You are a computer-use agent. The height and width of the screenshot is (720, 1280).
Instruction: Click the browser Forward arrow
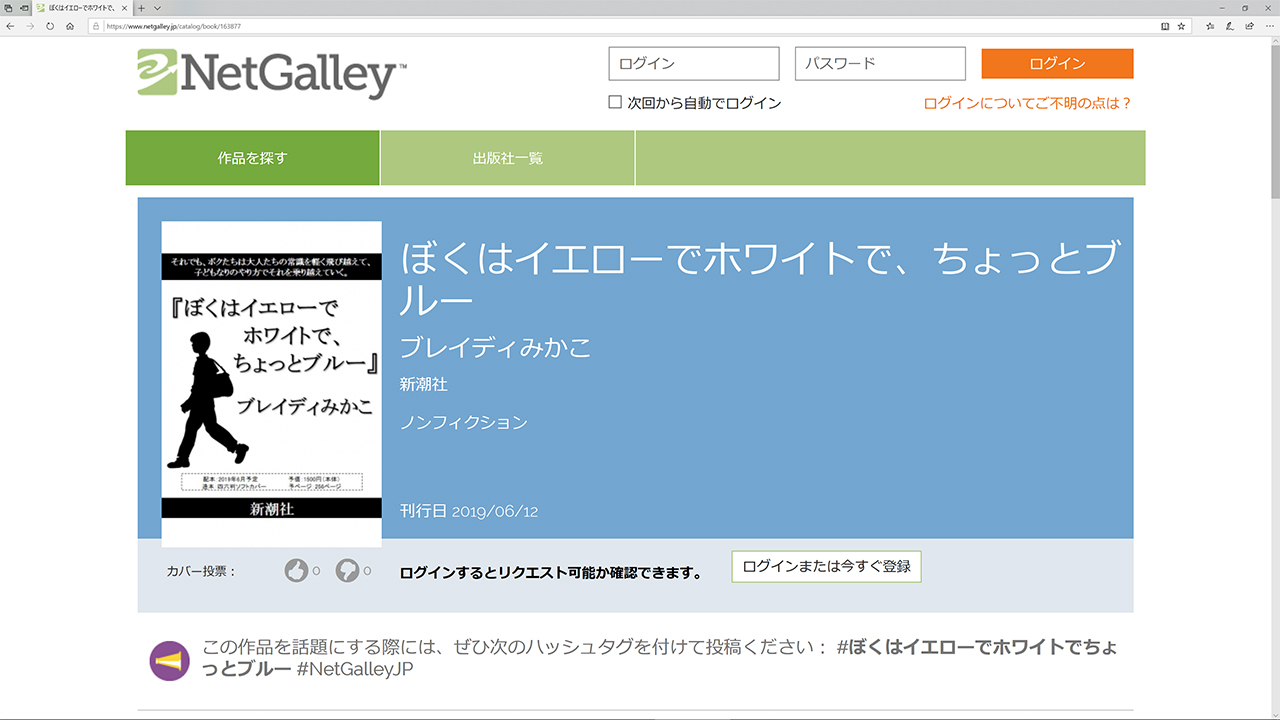tap(30, 26)
